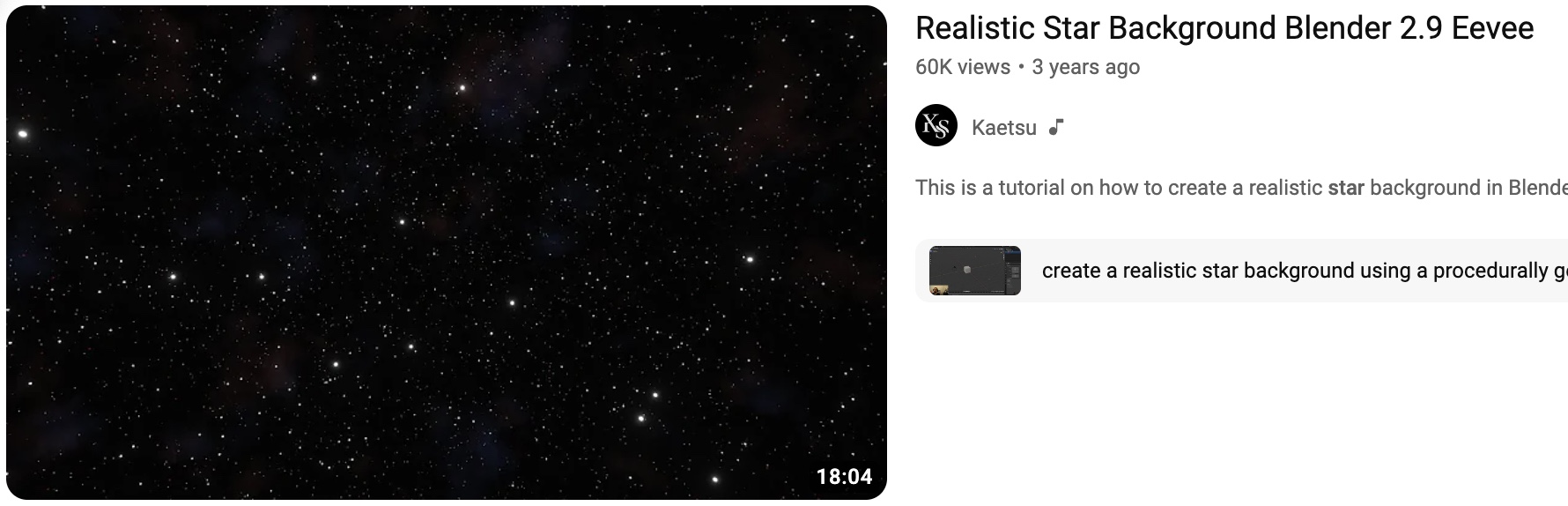Open the Realistic Star Background video title
The height and width of the screenshot is (506, 1568).
(x=1224, y=28)
